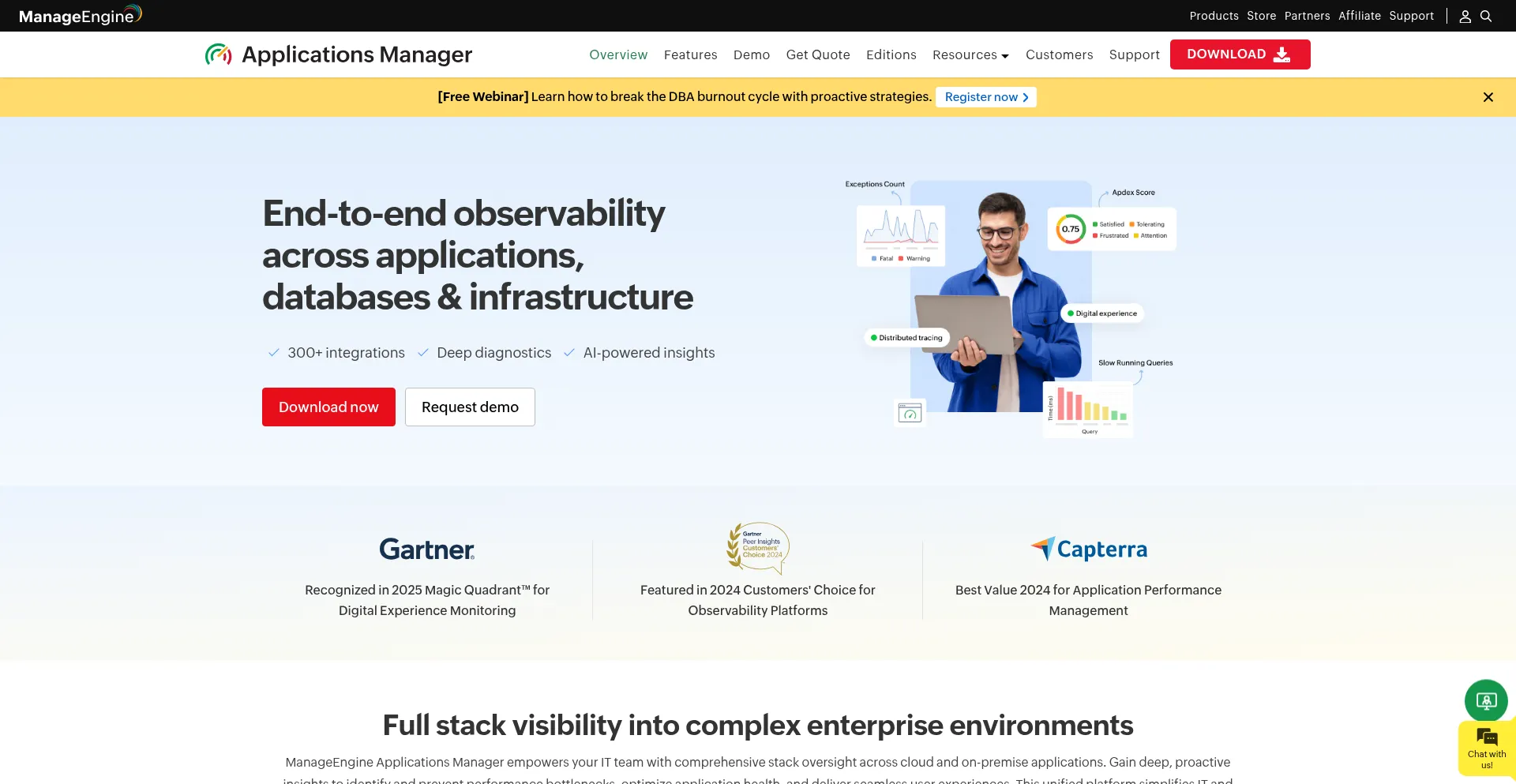Click the ManageEngine logo
Image resolution: width=1516 pixels, height=784 pixels.
click(80, 15)
